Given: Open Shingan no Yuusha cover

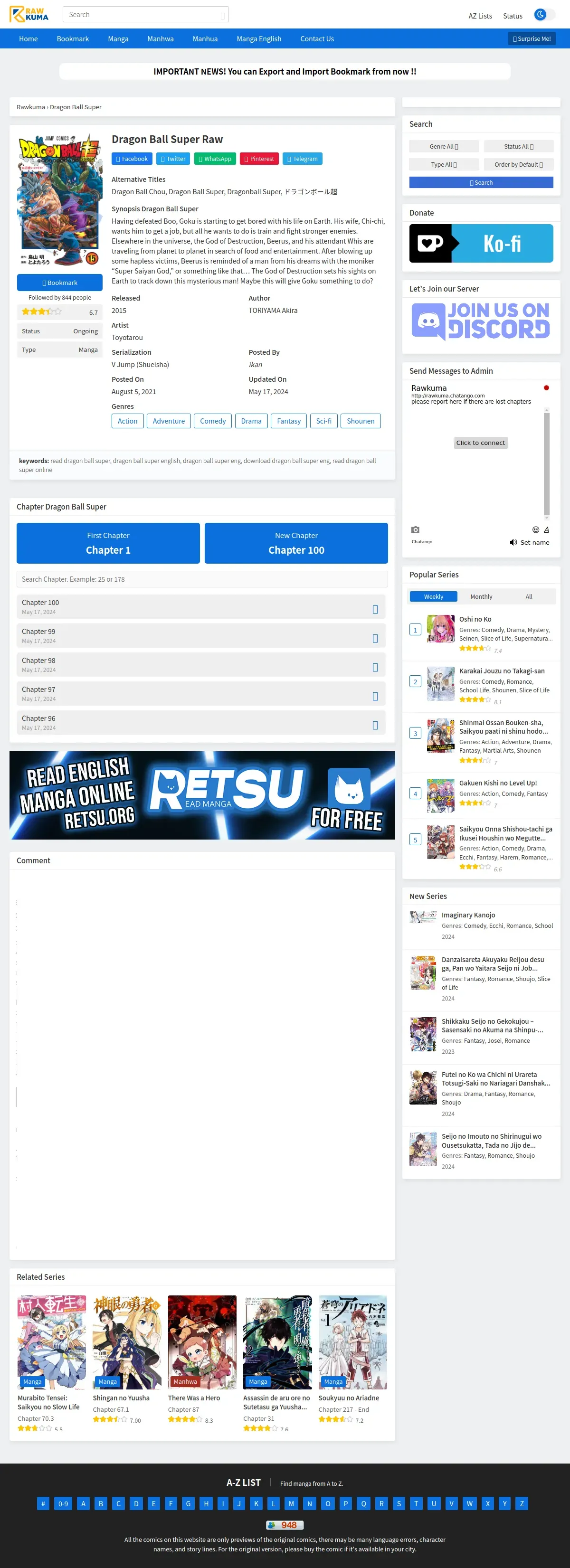Looking at the screenshot, I should click(x=127, y=1342).
